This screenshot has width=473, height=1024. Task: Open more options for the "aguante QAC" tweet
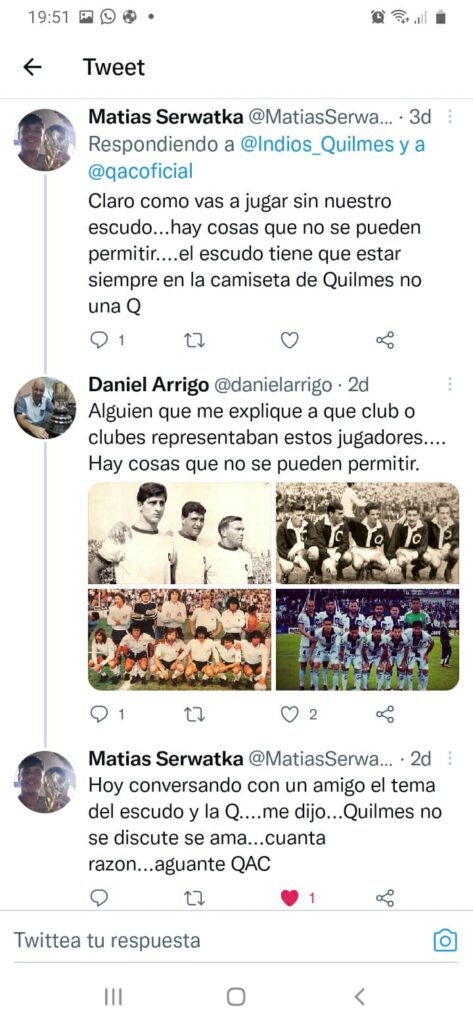point(449,758)
